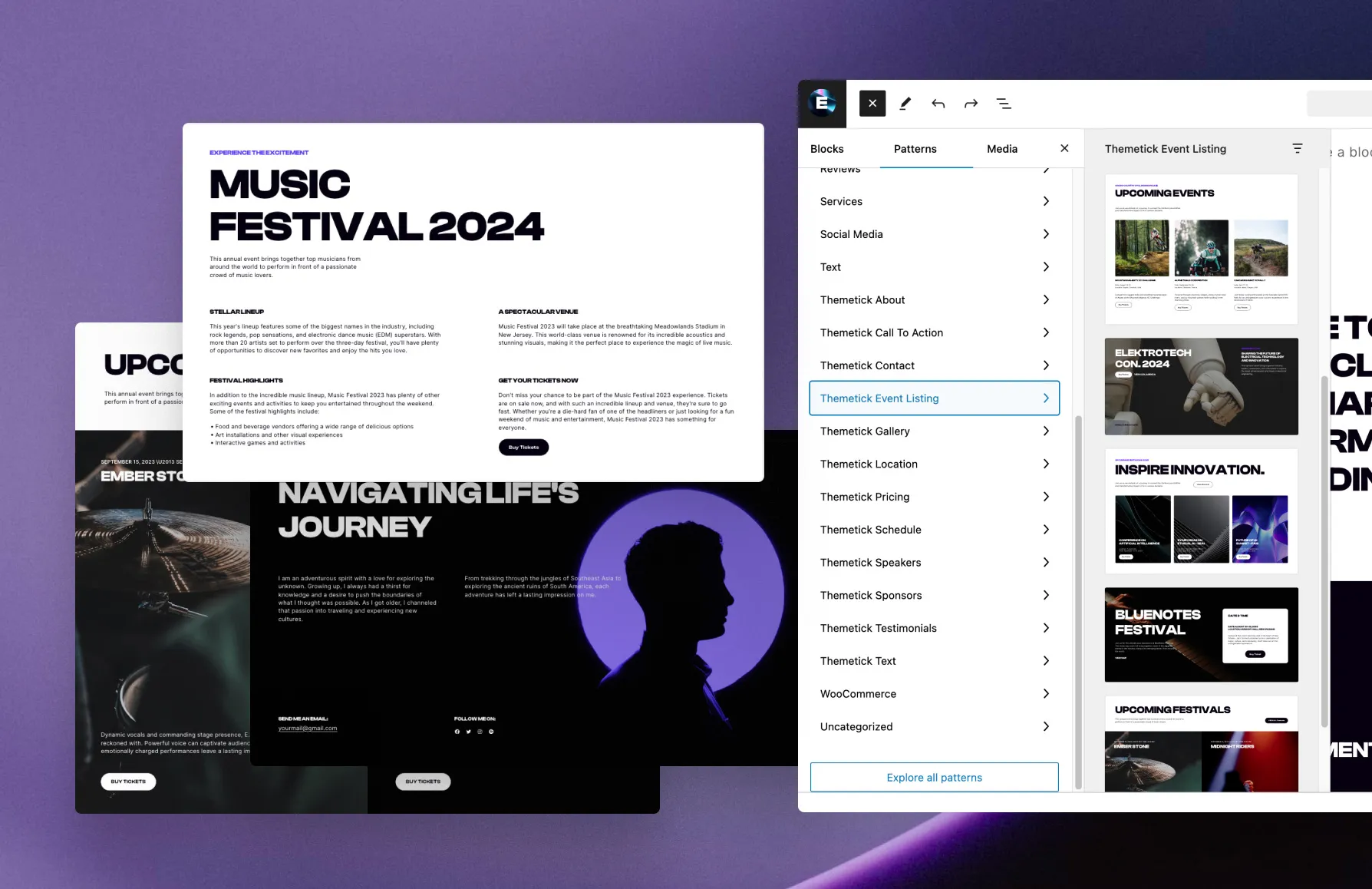Click the Themetick Event Listing panel title

click(x=1166, y=149)
